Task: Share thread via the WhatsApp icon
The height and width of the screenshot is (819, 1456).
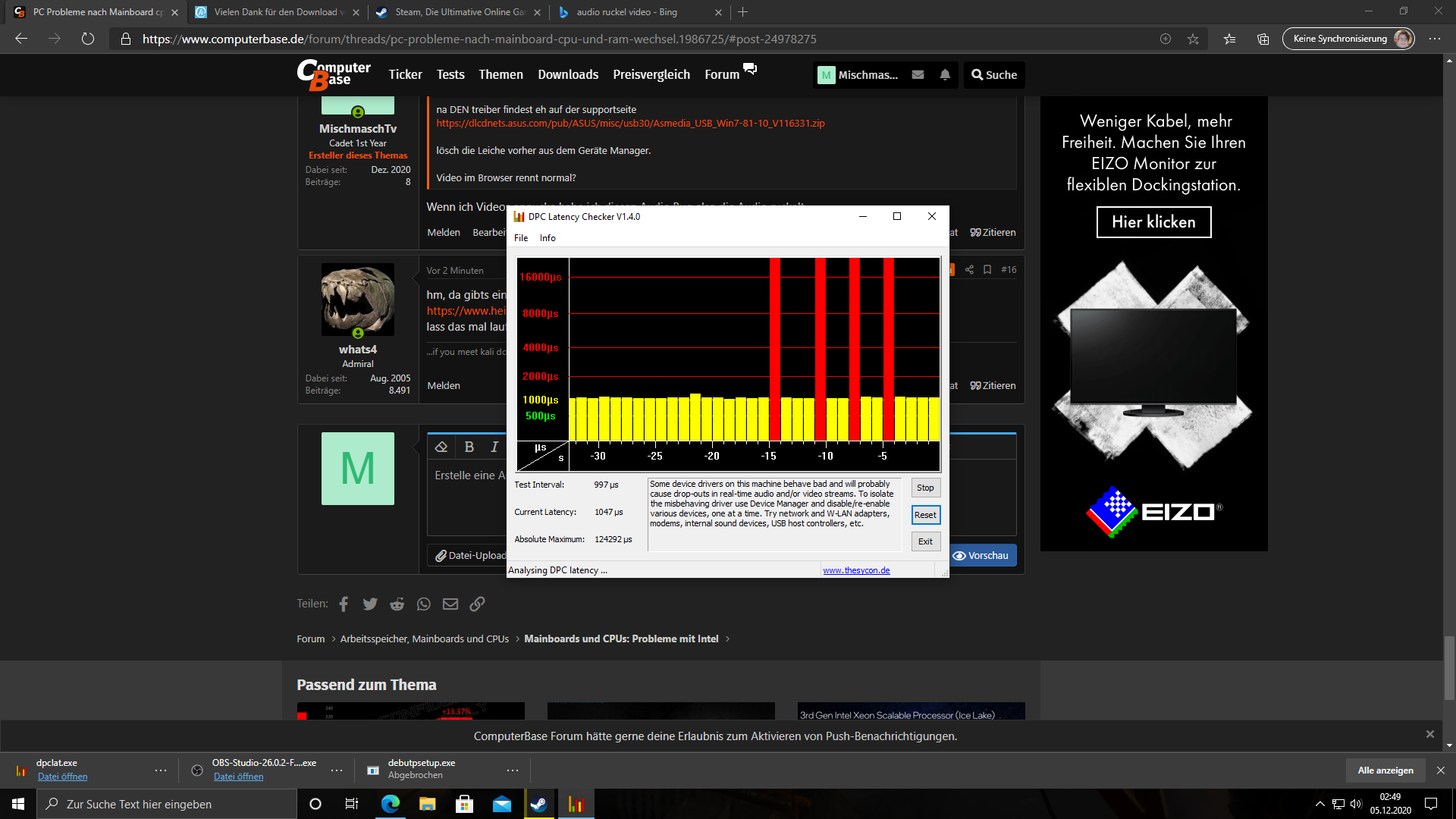Action: coord(423,604)
